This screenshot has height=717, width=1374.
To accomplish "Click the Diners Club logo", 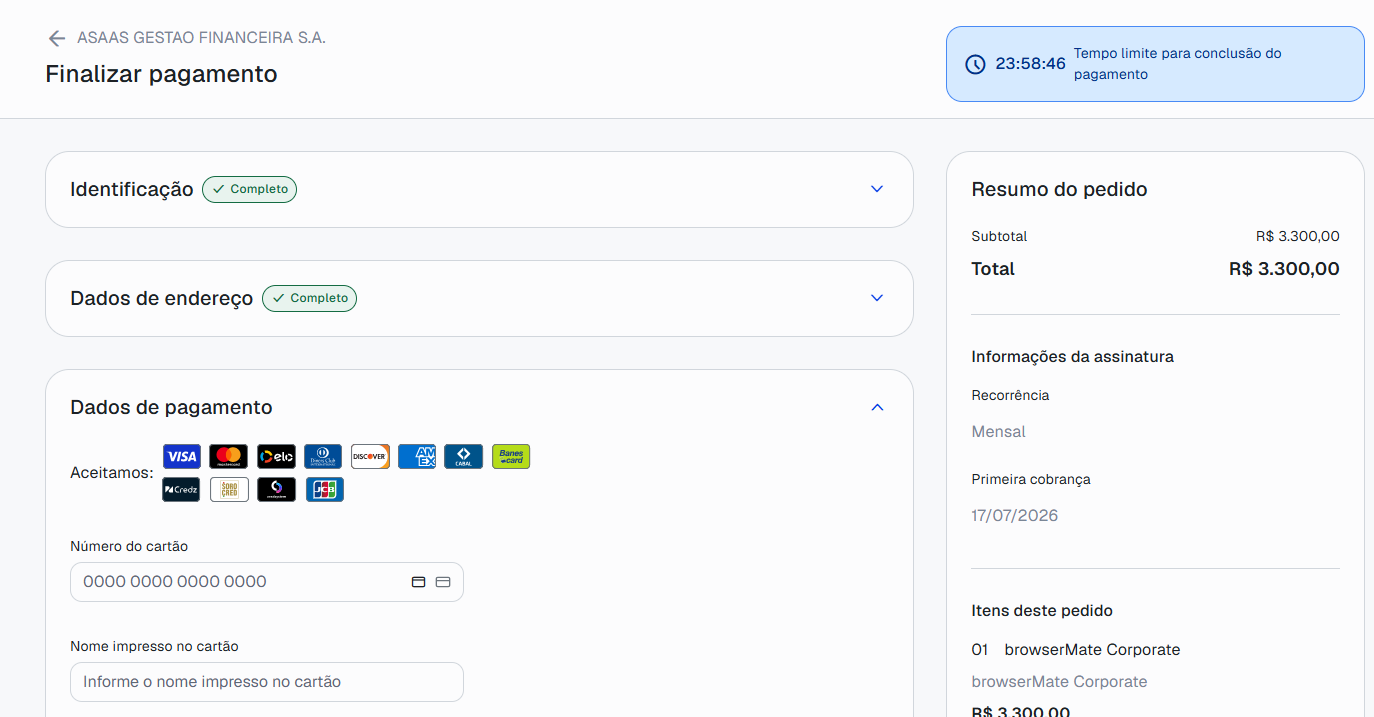I will click(323, 457).
